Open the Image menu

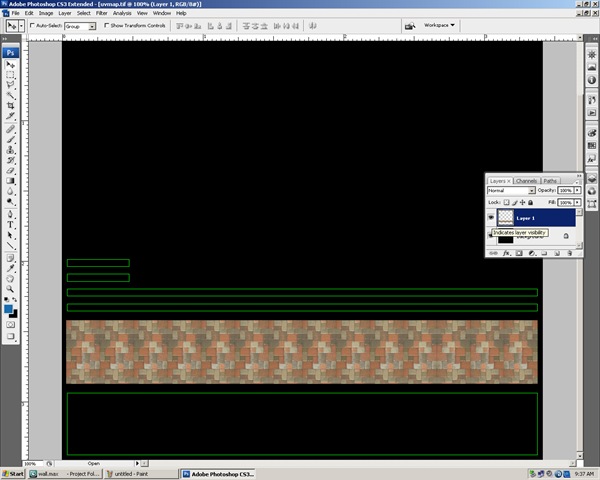click(x=46, y=13)
